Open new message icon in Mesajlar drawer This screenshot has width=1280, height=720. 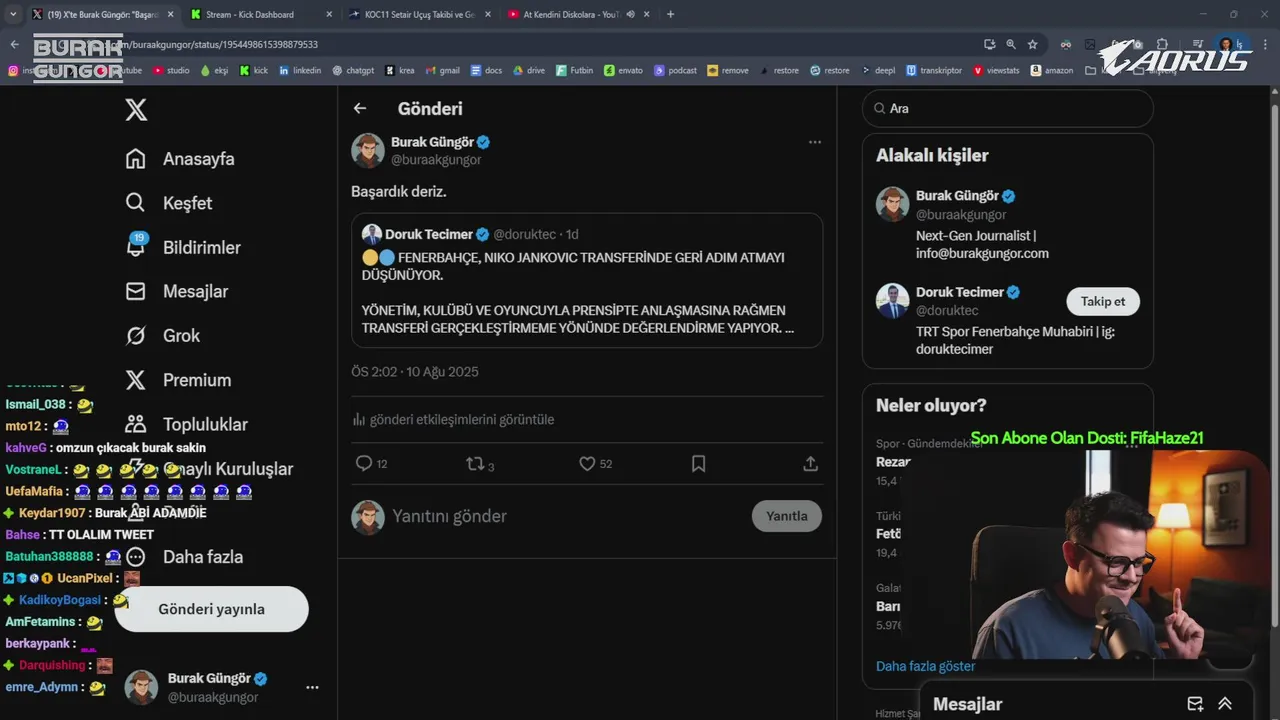(1195, 704)
